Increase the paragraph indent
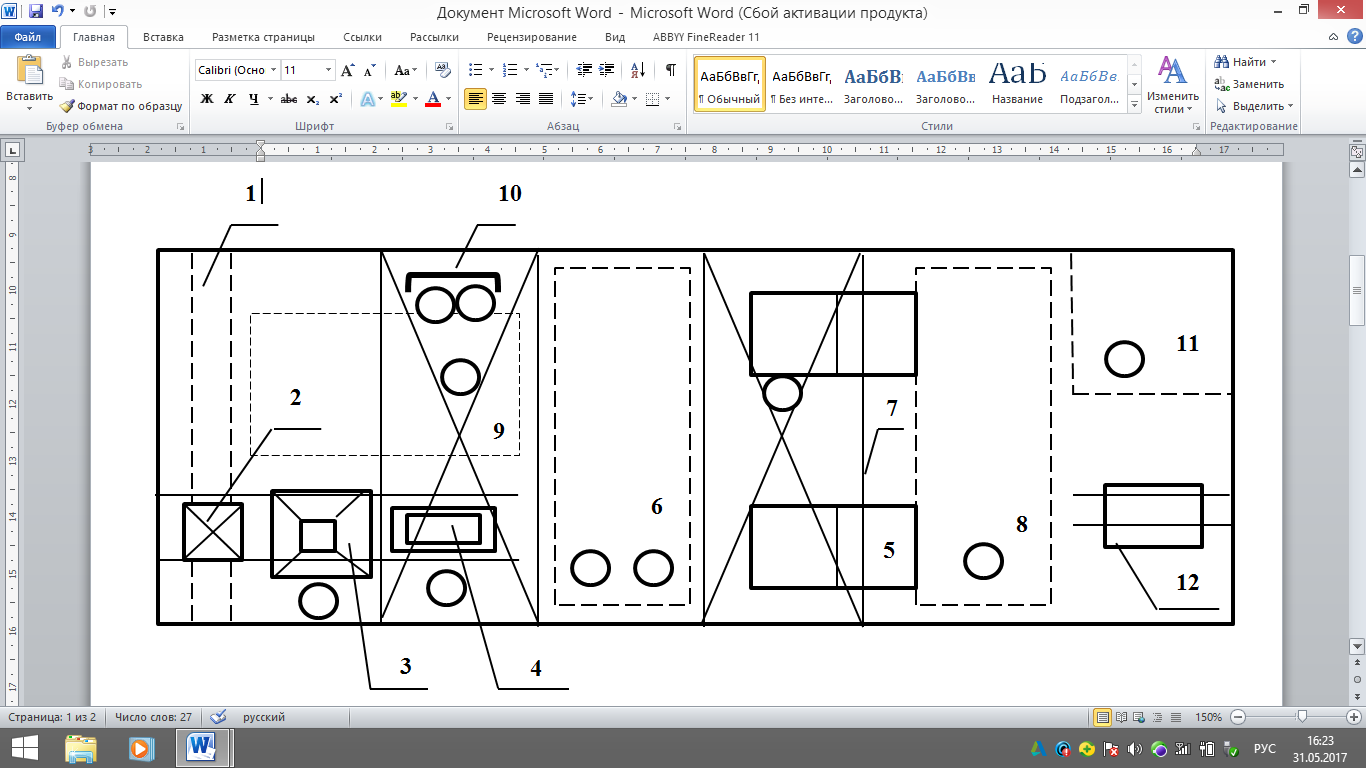This screenshot has width=1366, height=768. 608,70
